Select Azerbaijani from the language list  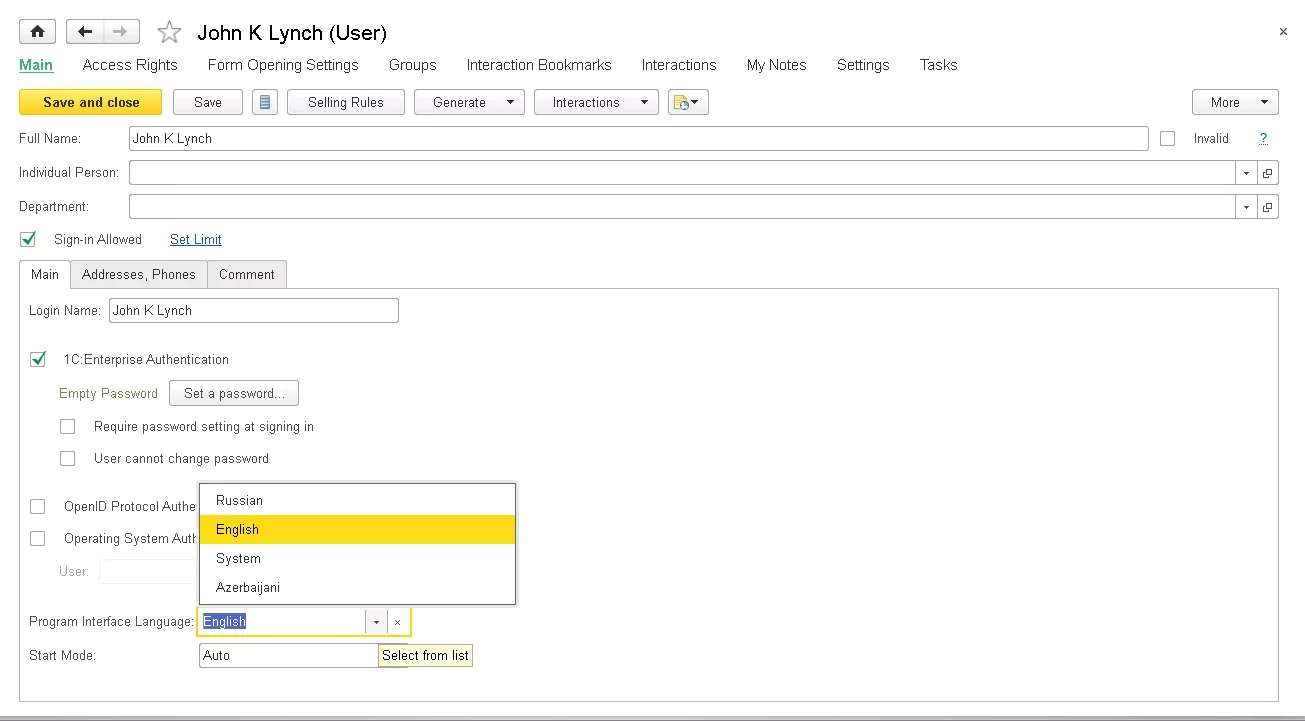(248, 587)
